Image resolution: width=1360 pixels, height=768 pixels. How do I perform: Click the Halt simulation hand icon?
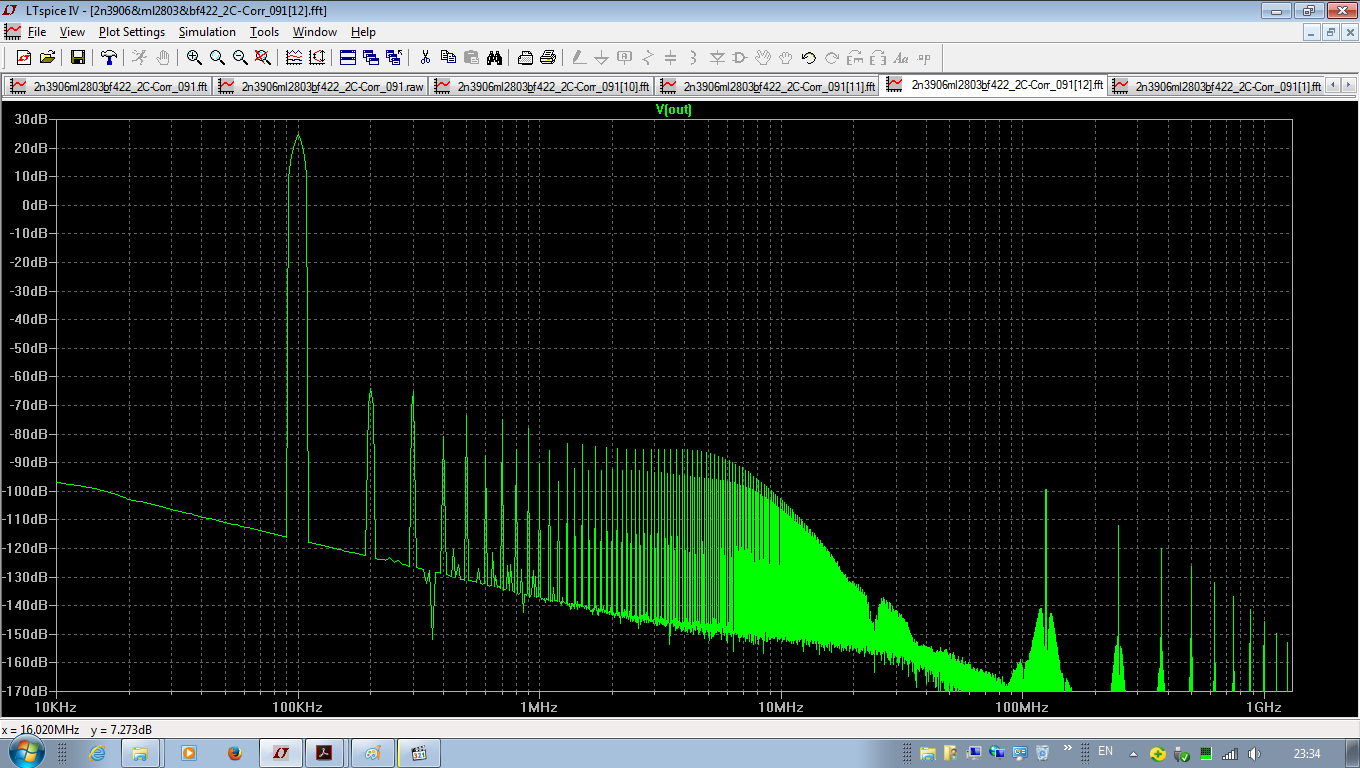[163, 58]
